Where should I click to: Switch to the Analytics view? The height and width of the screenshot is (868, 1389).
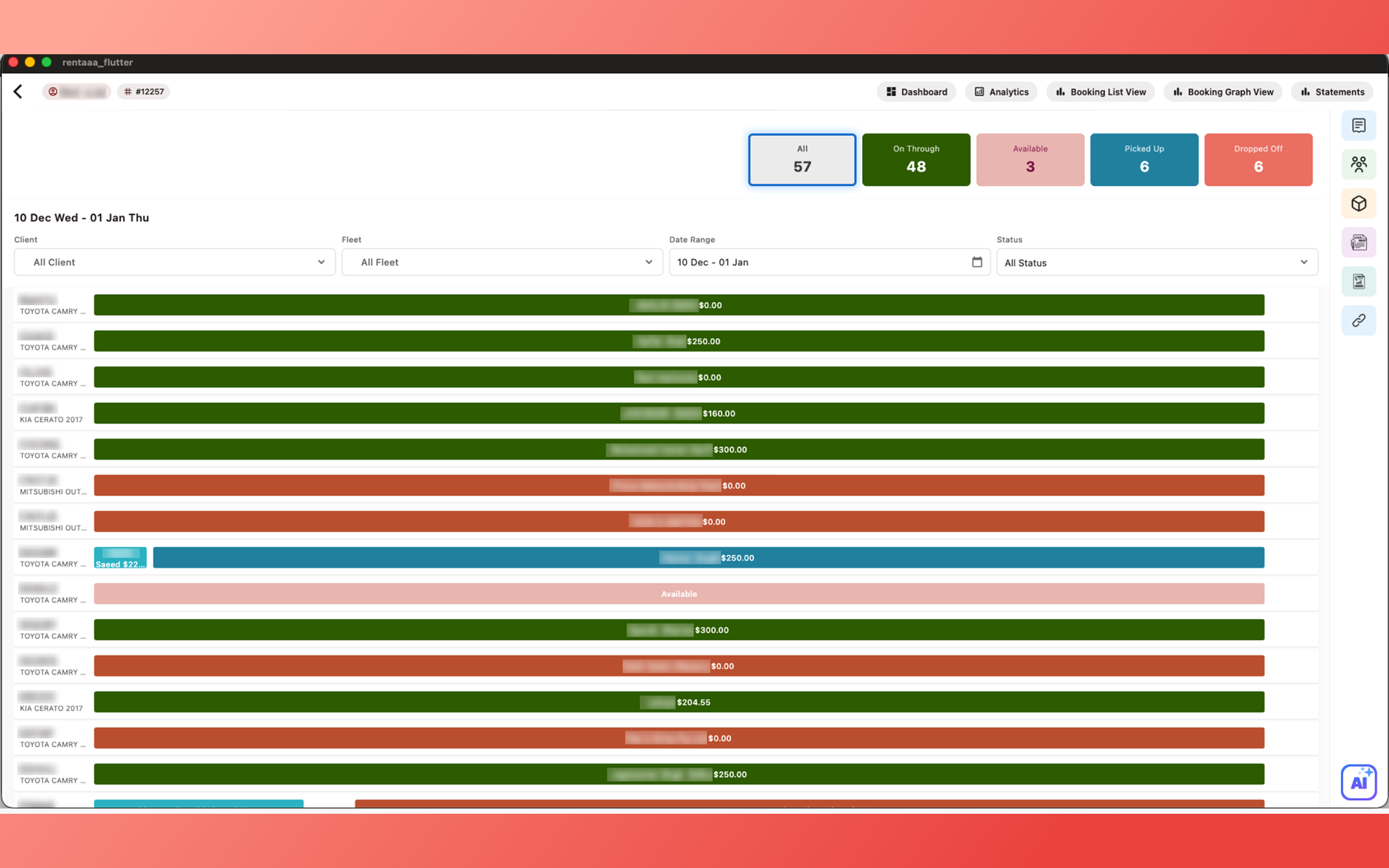[x=1001, y=92]
